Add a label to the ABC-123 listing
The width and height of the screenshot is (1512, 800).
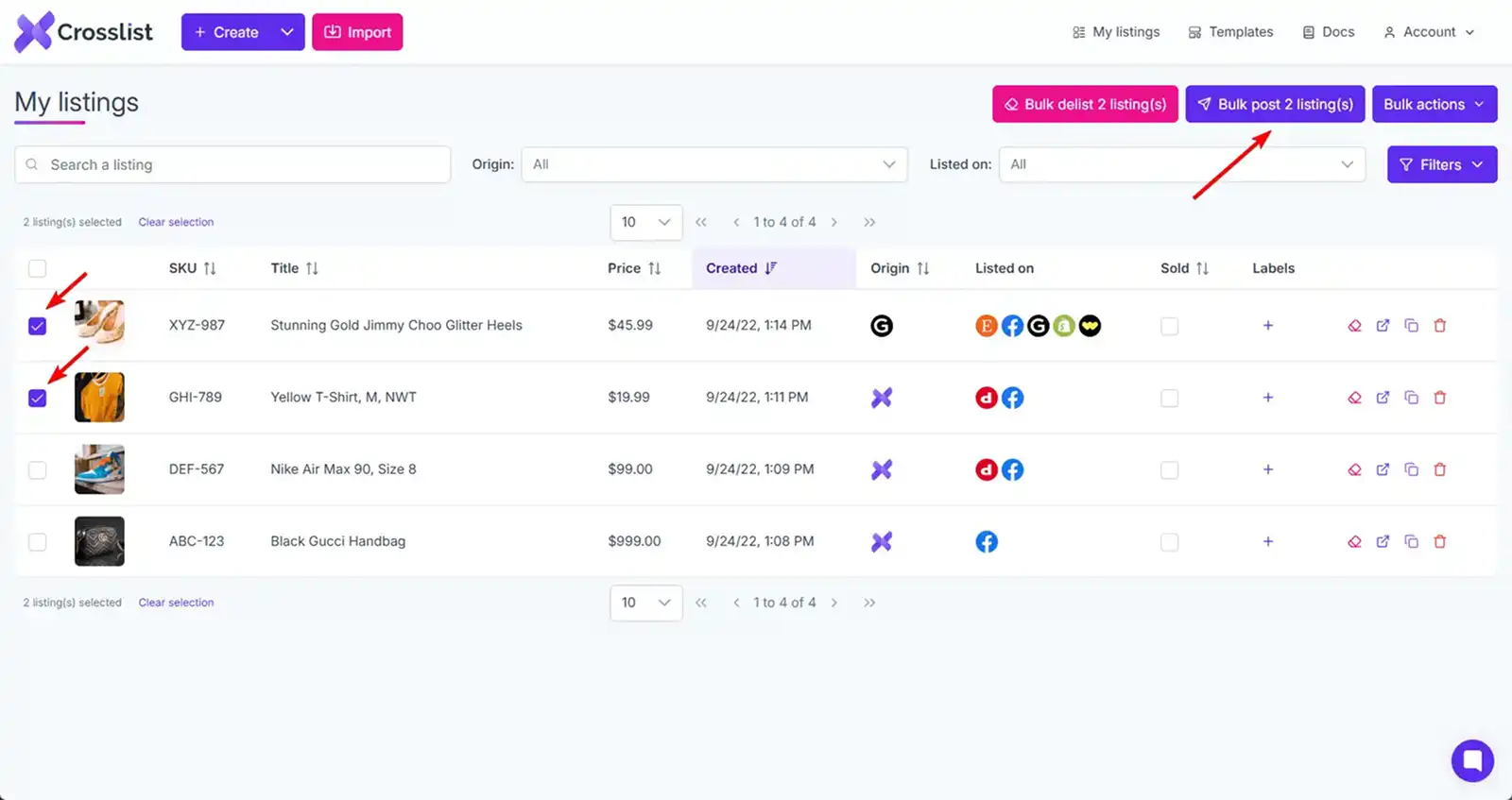click(x=1268, y=541)
